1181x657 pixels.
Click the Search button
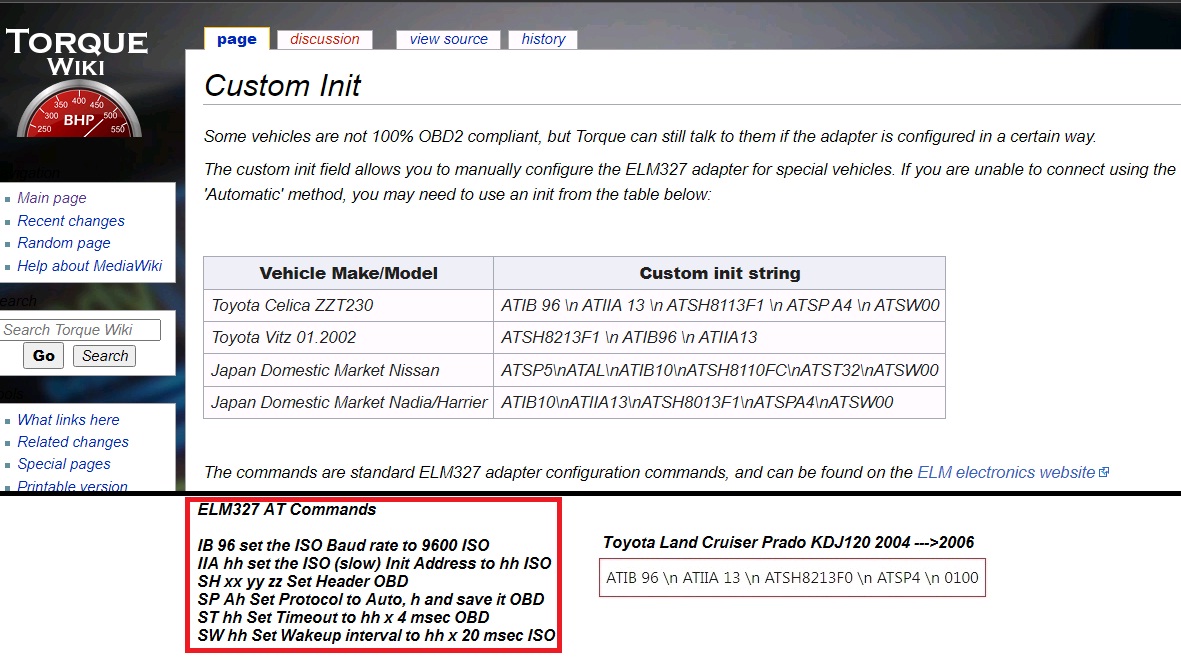coord(105,356)
